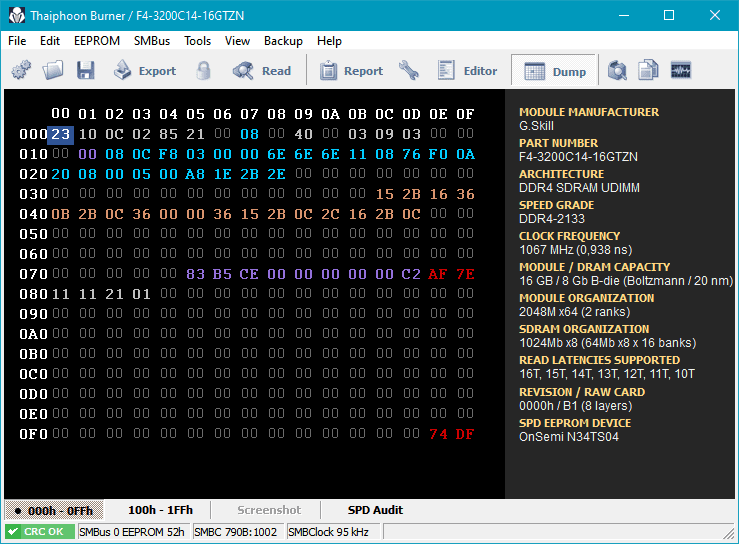Click the database search magnifier icon
The height and width of the screenshot is (544, 739).
[x=617, y=71]
